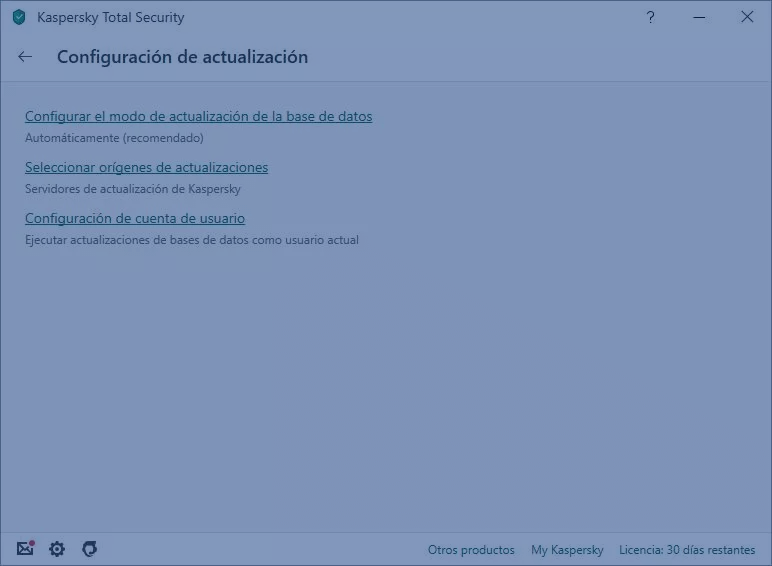Click Servidores de actualización de Kaspersky text
The height and width of the screenshot is (566, 772).
click(133, 189)
